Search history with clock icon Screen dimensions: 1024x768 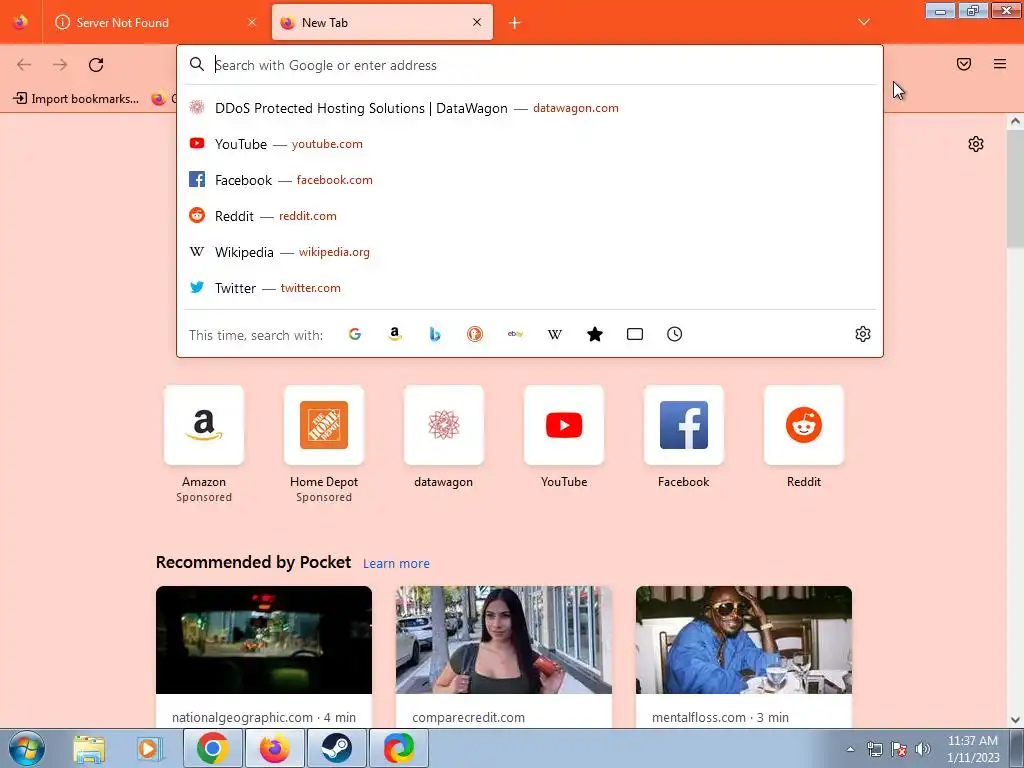click(x=675, y=334)
